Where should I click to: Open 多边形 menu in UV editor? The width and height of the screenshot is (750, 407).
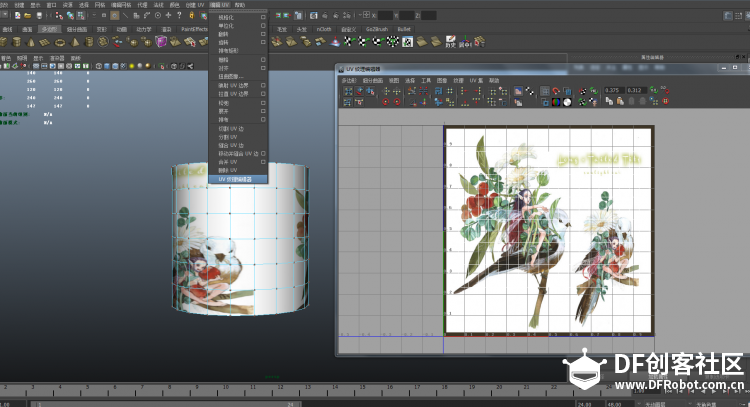click(x=349, y=80)
